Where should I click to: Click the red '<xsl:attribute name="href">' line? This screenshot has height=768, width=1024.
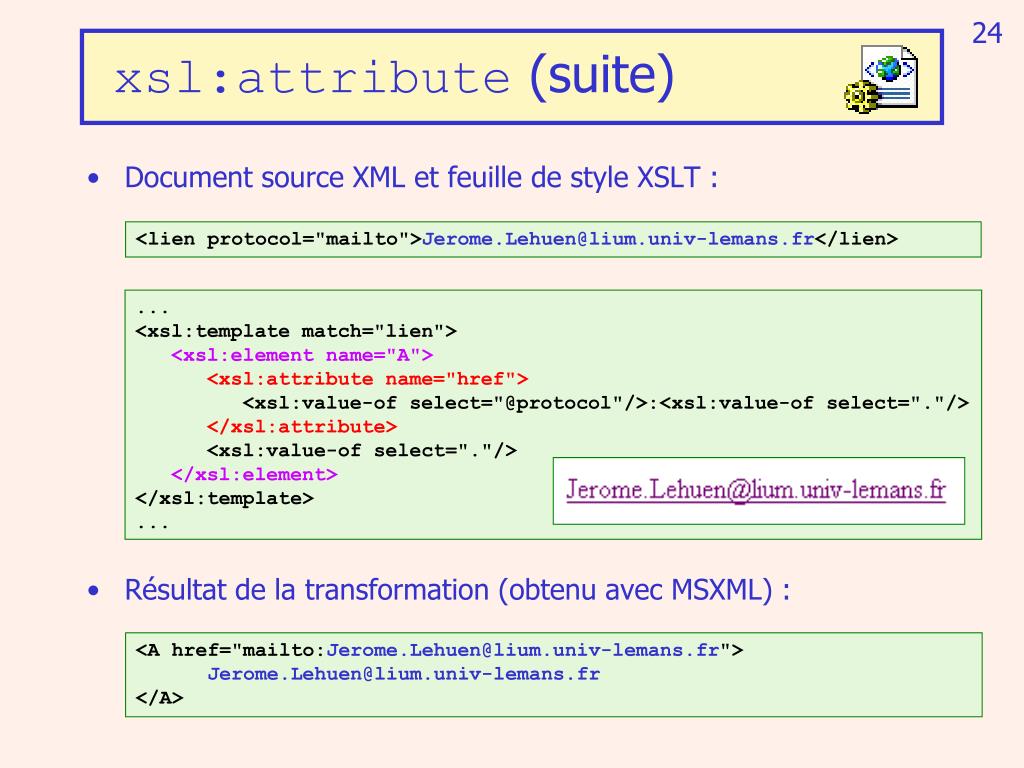368,379
